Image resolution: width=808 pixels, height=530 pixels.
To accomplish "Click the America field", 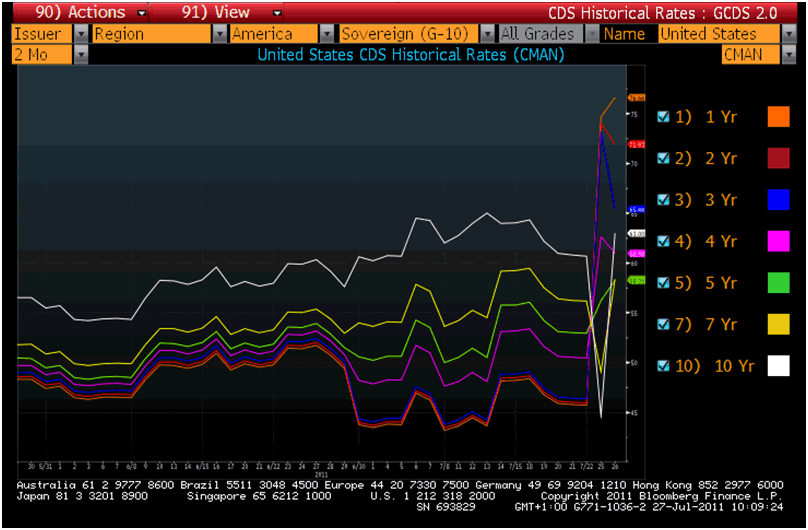I will (275, 34).
